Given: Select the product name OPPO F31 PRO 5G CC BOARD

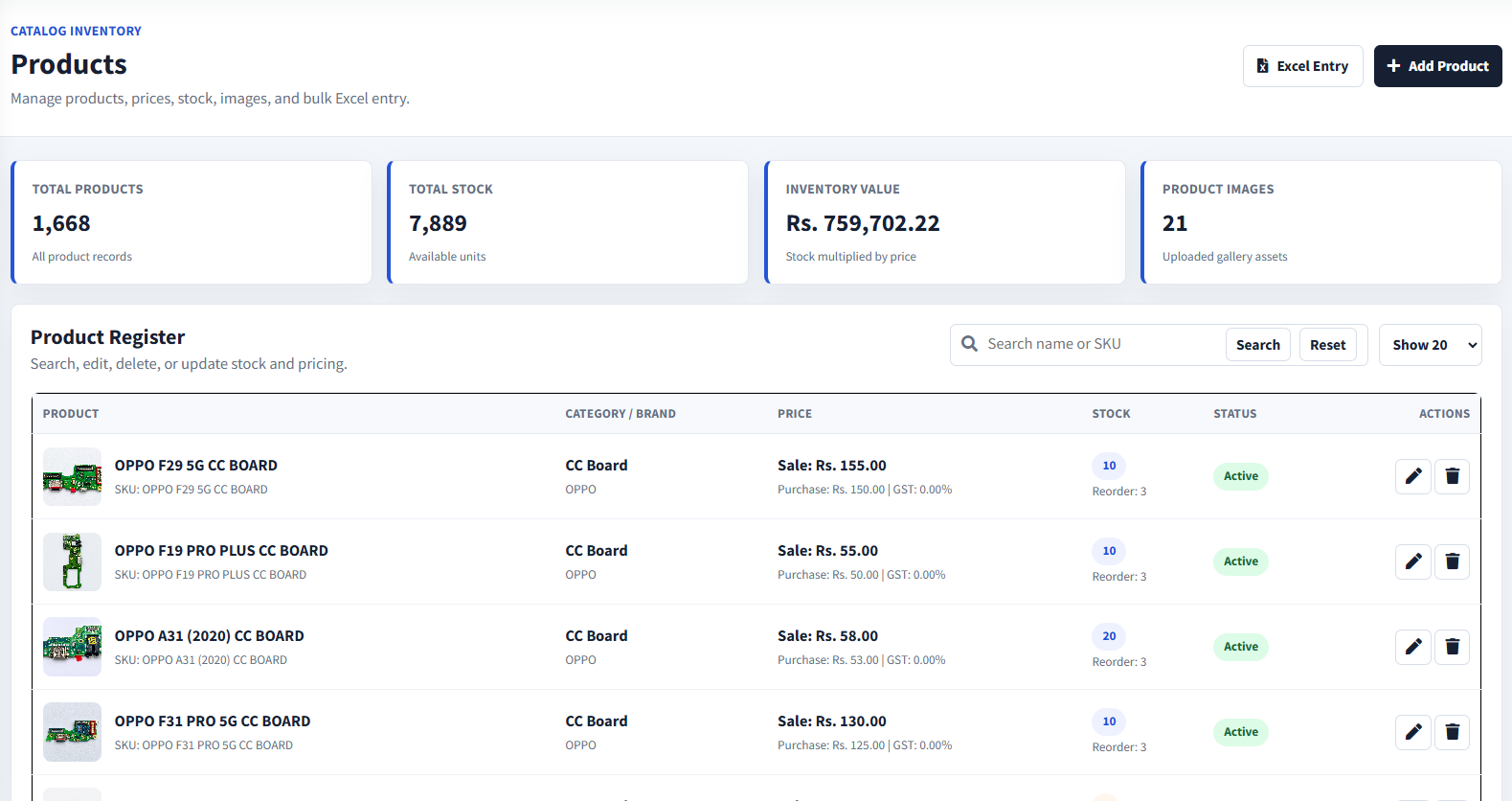Looking at the screenshot, I should point(213,721).
